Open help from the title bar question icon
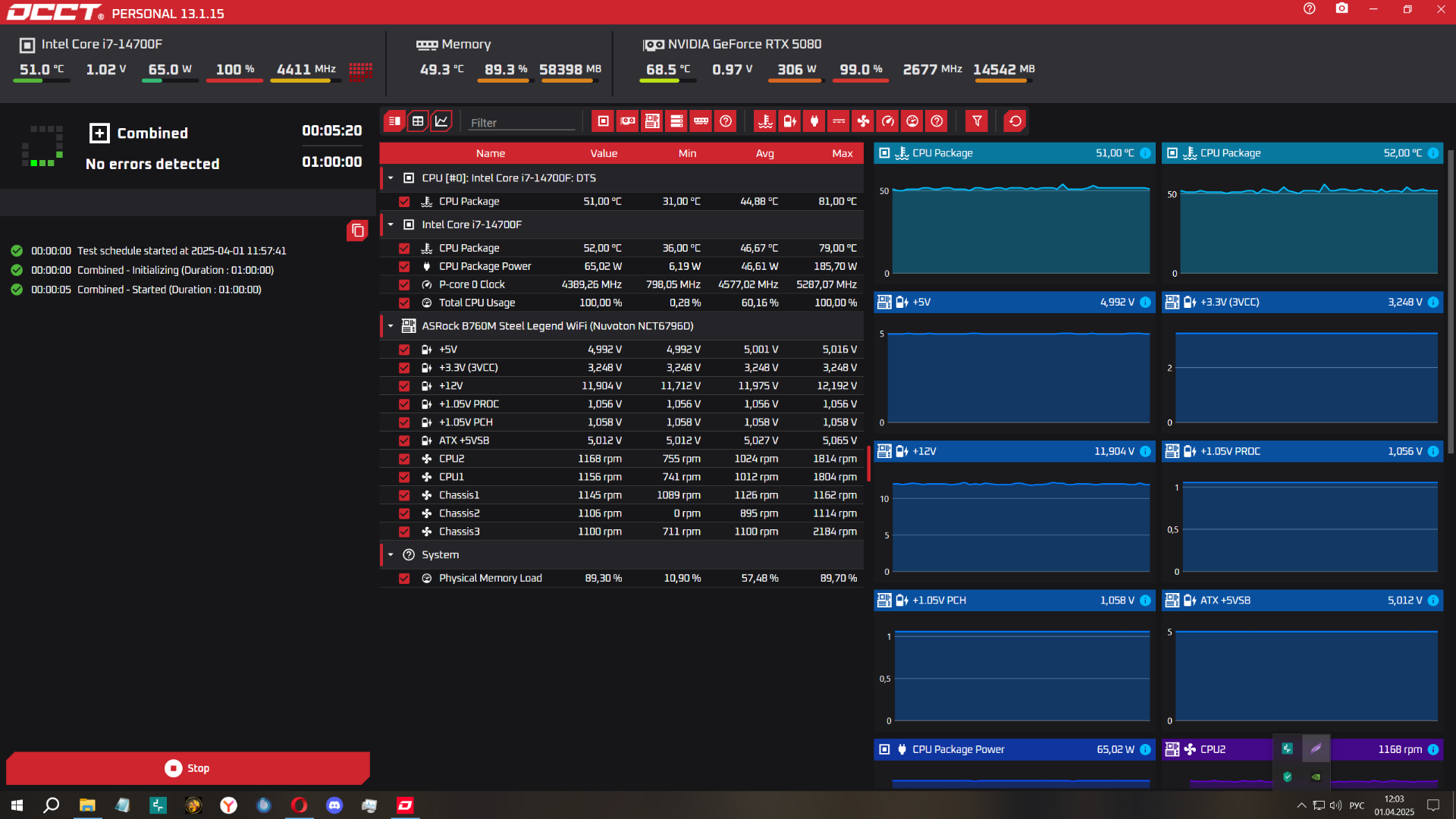Viewport: 1456px width, 819px height. click(1310, 8)
